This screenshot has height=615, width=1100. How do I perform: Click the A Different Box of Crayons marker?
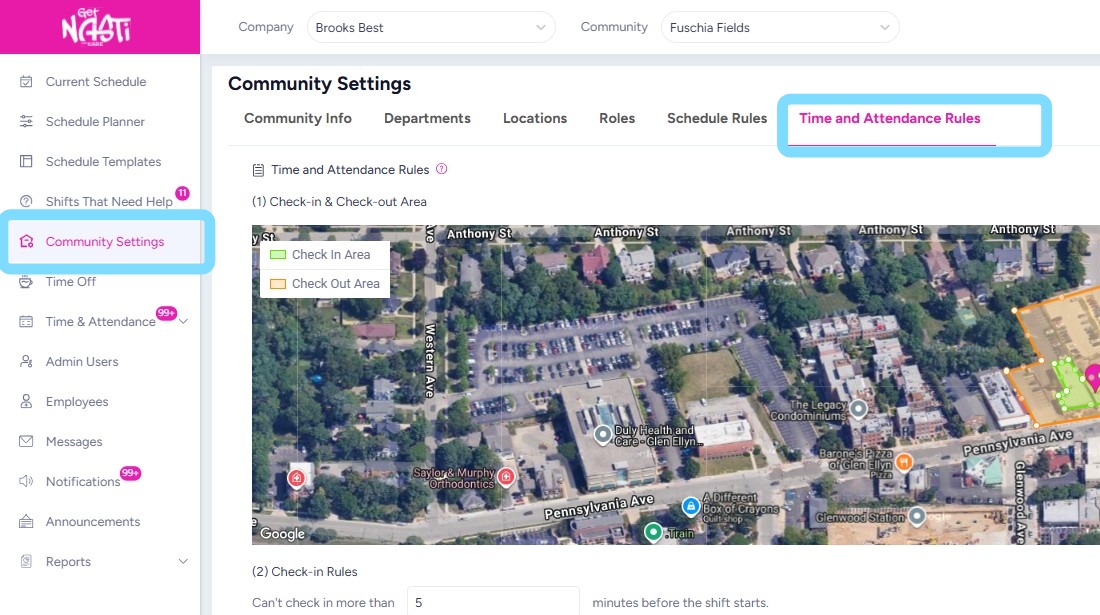pos(690,506)
